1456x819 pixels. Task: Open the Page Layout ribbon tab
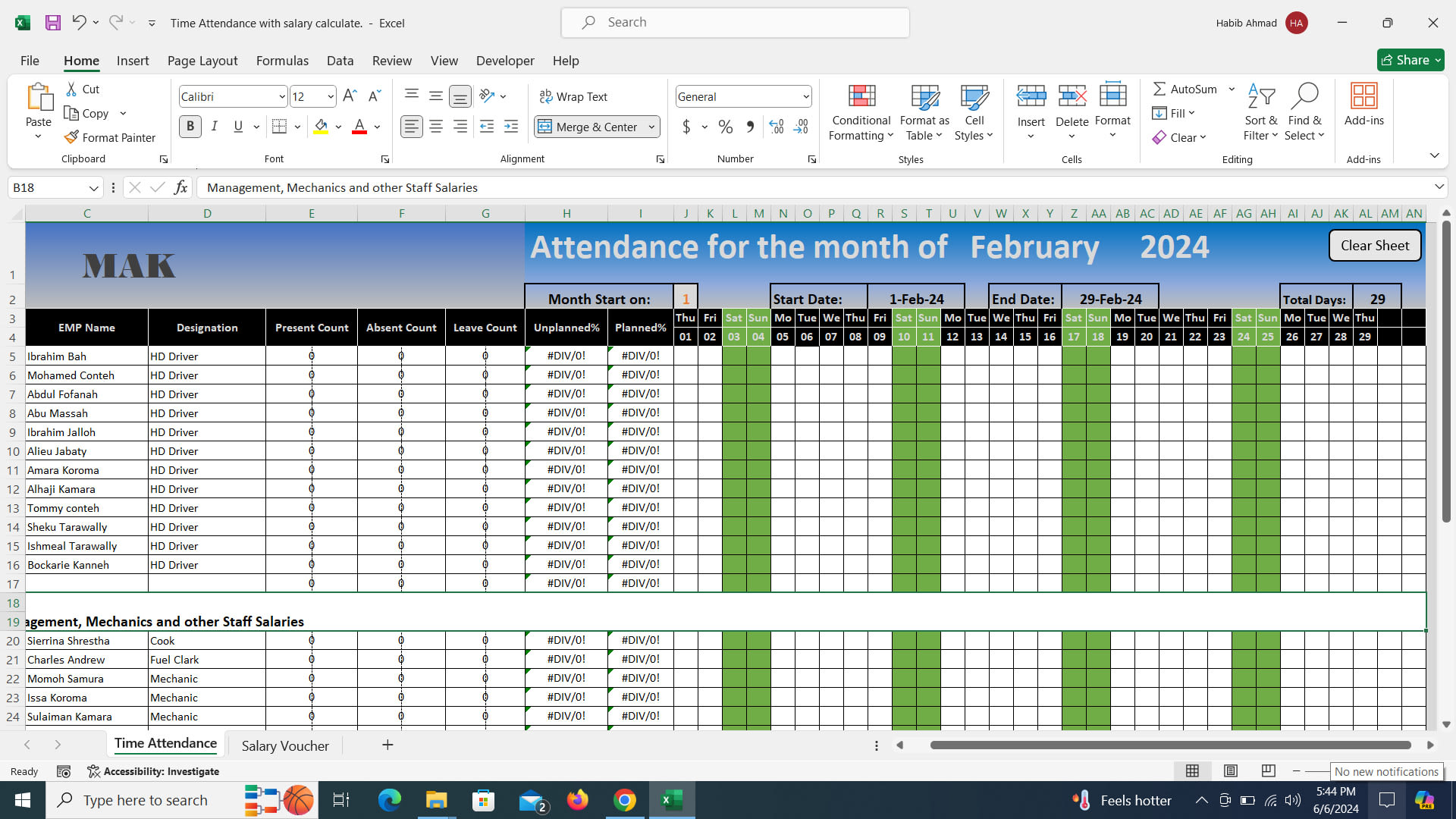coord(202,61)
